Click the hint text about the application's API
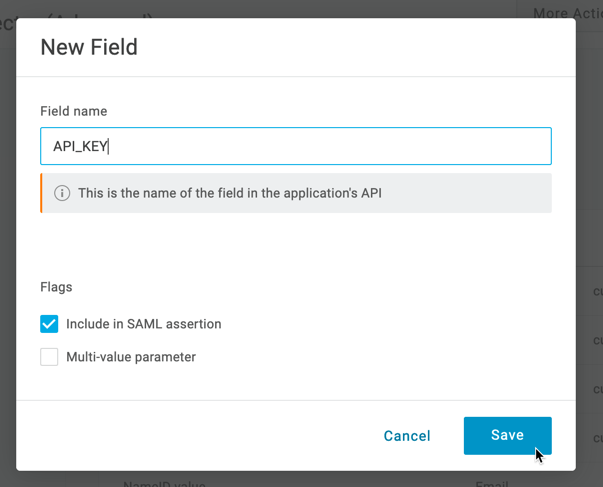The width and height of the screenshot is (603, 487). click(x=229, y=193)
